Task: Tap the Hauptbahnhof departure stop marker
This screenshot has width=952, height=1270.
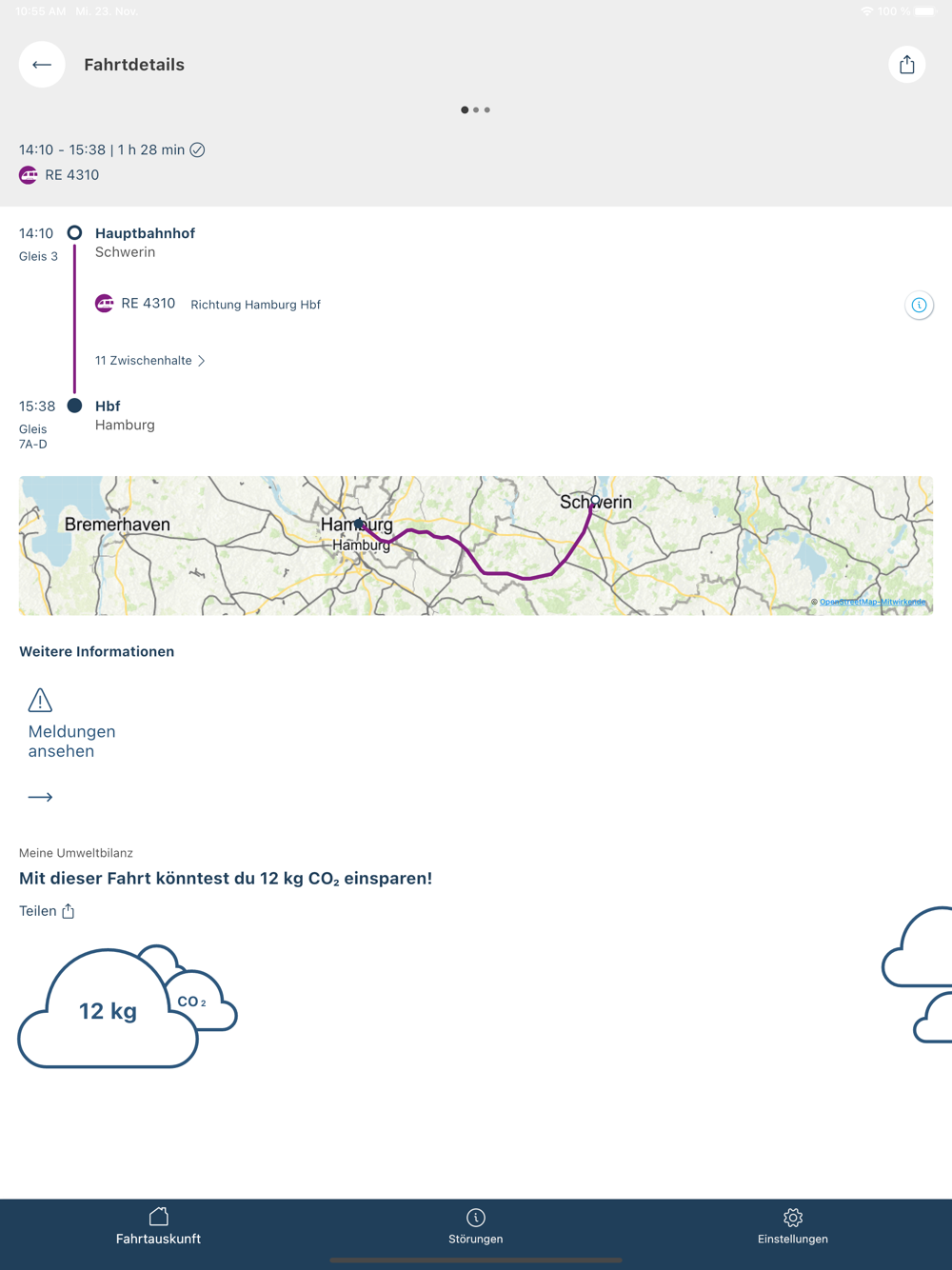Action: coord(74,233)
